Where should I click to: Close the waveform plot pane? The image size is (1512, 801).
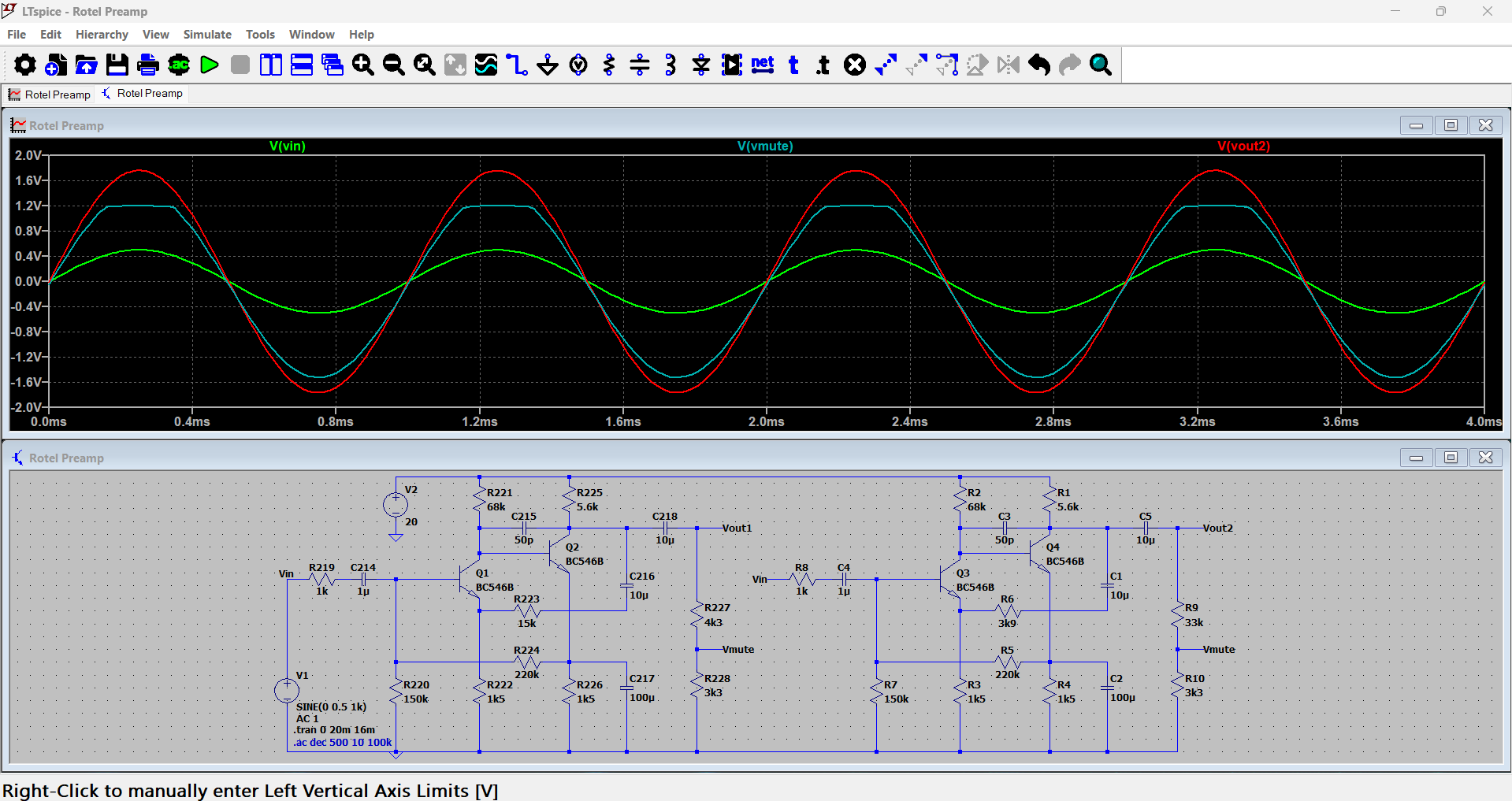(1485, 125)
